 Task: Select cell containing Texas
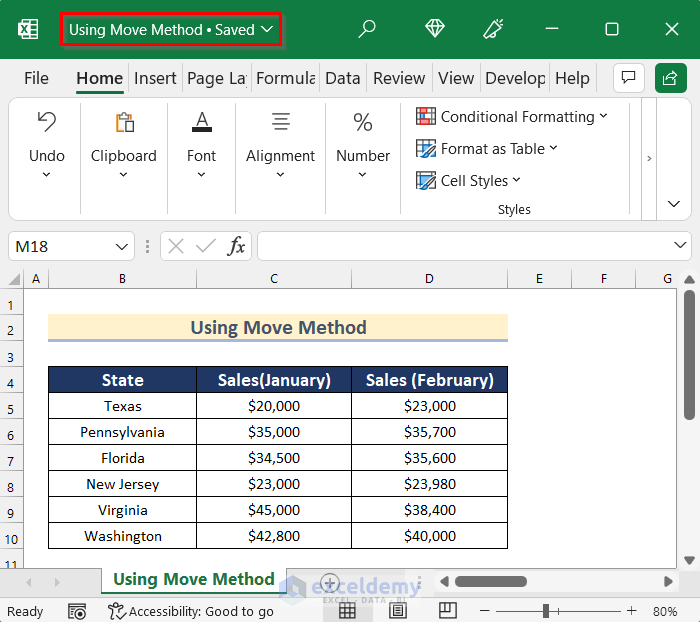coord(122,406)
